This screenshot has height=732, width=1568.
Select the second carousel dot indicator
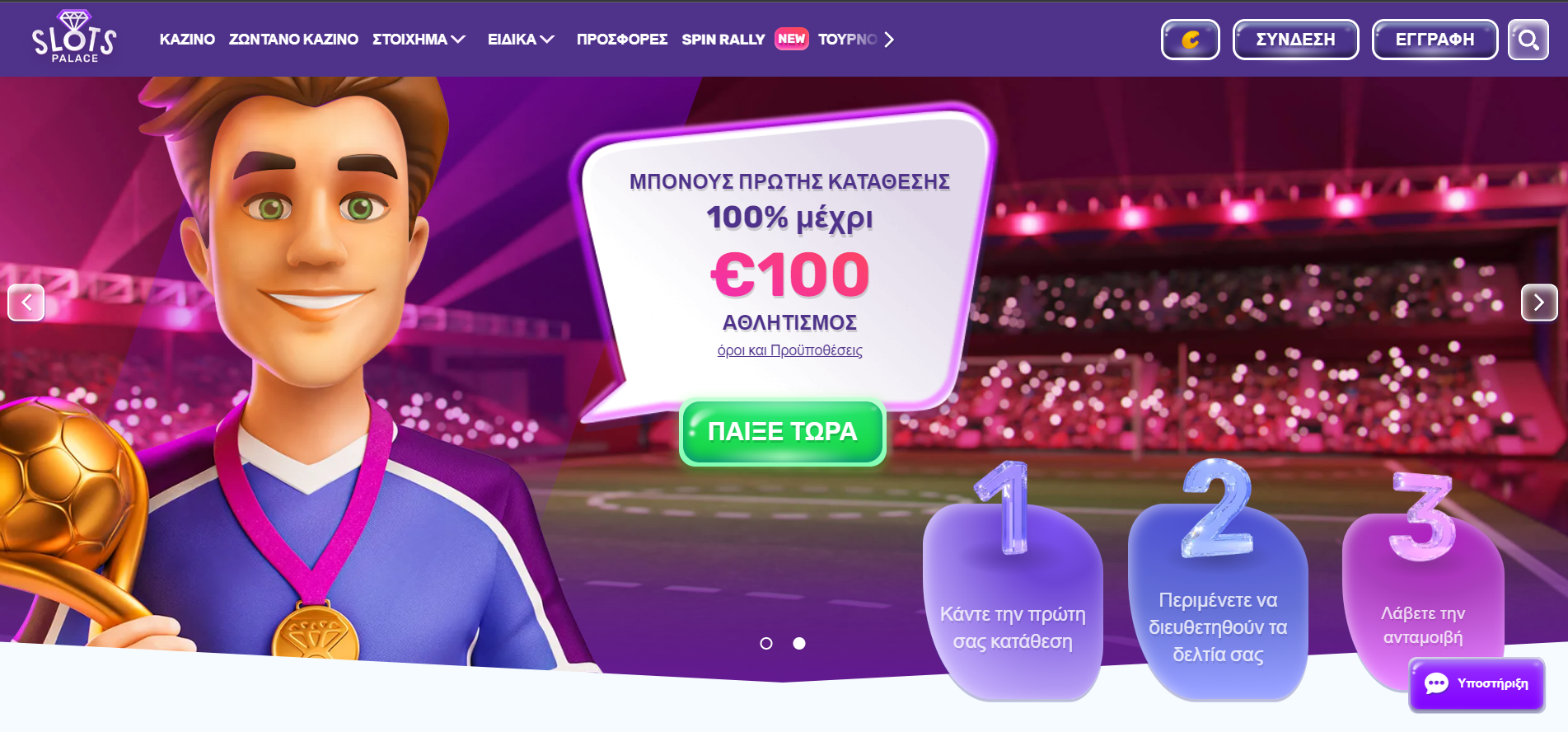[799, 643]
